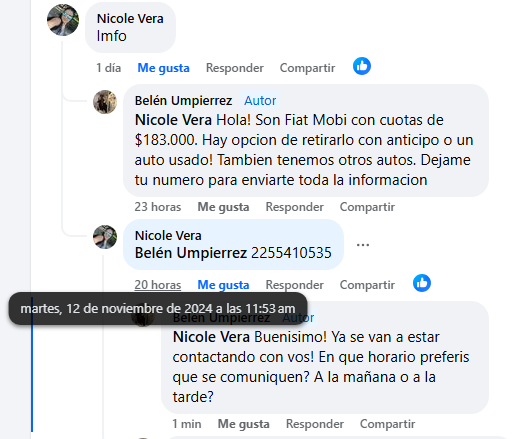Toggle Me gusta on the Fiat Mobi reply
512x439 pixels.
(223, 207)
